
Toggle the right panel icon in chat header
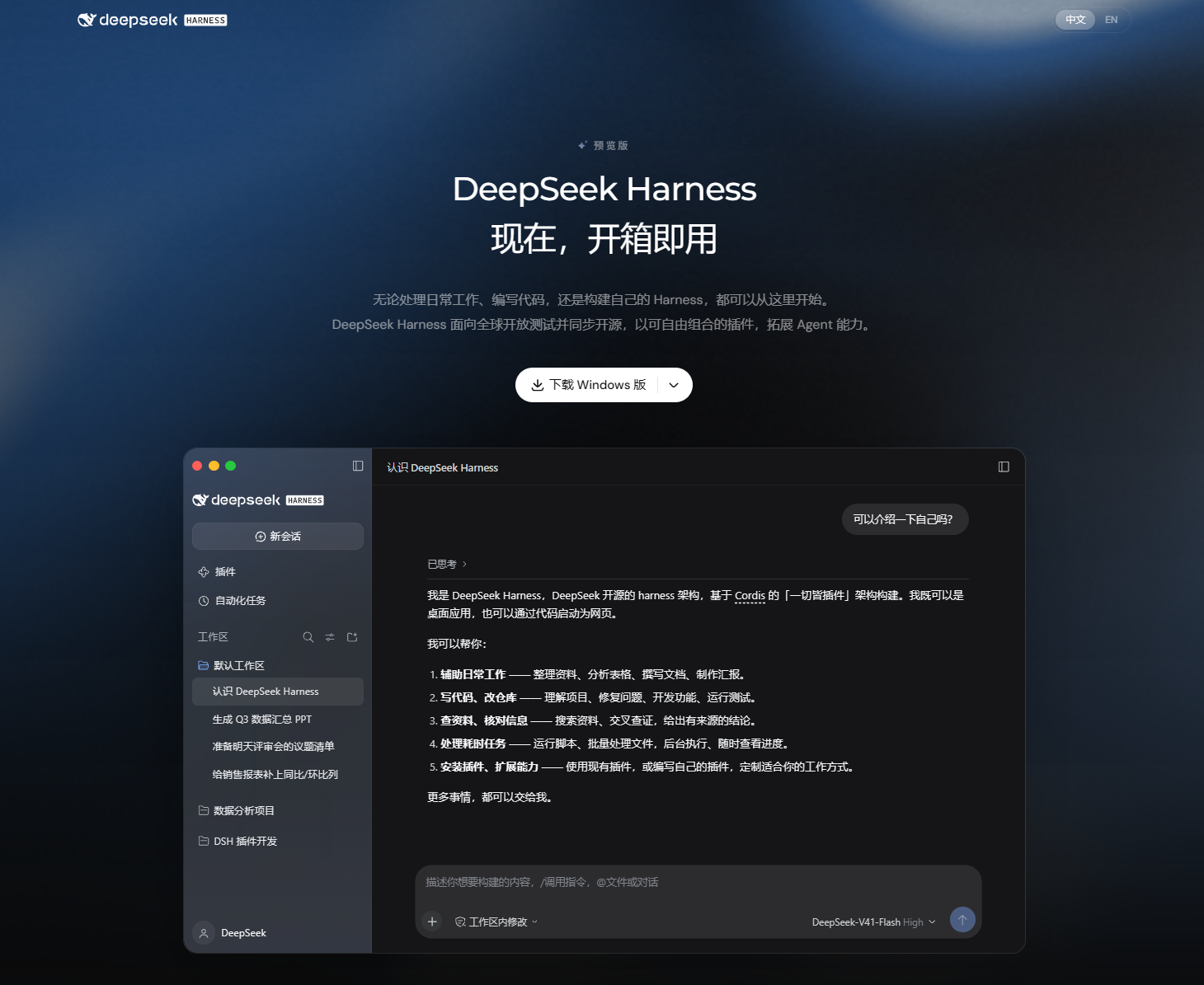(x=1004, y=467)
